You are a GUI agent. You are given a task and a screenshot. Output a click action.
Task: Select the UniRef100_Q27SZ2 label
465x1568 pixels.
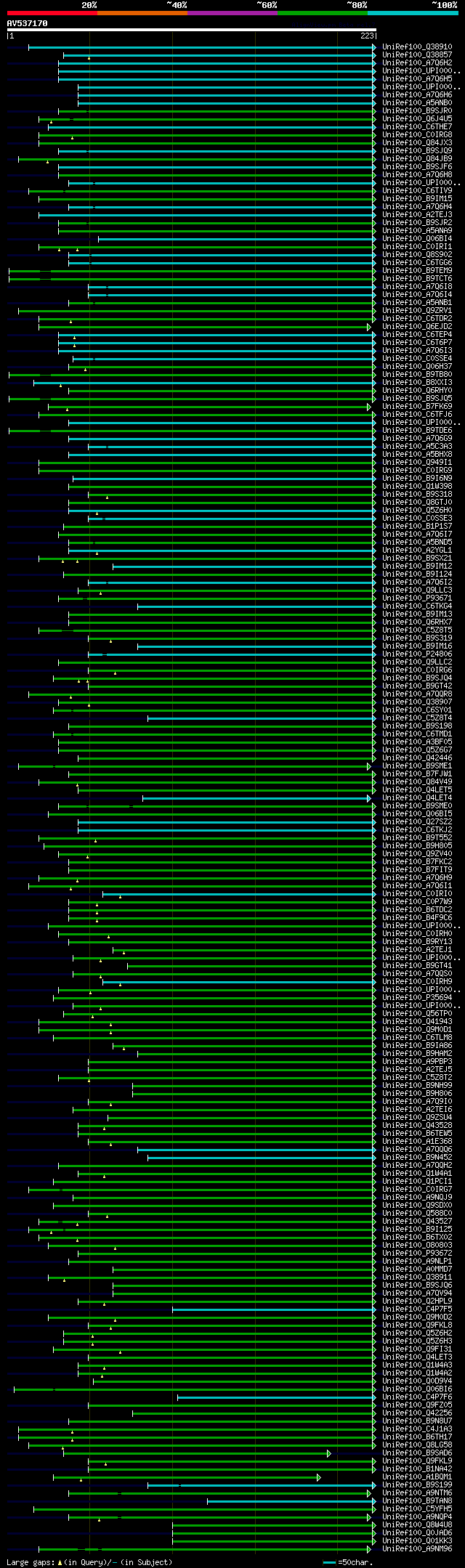click(x=417, y=822)
